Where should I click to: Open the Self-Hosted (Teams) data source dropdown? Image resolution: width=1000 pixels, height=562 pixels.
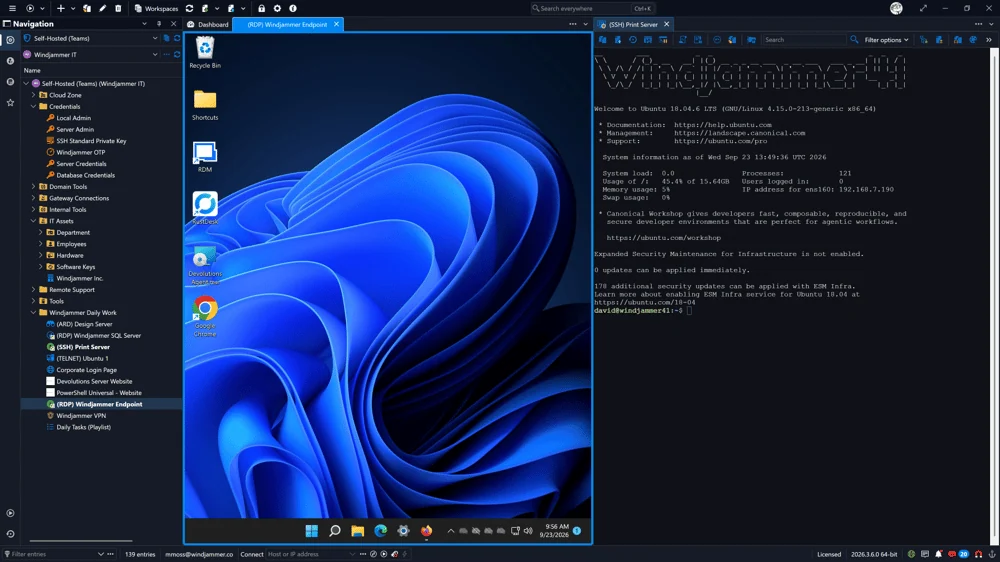click(x=154, y=38)
